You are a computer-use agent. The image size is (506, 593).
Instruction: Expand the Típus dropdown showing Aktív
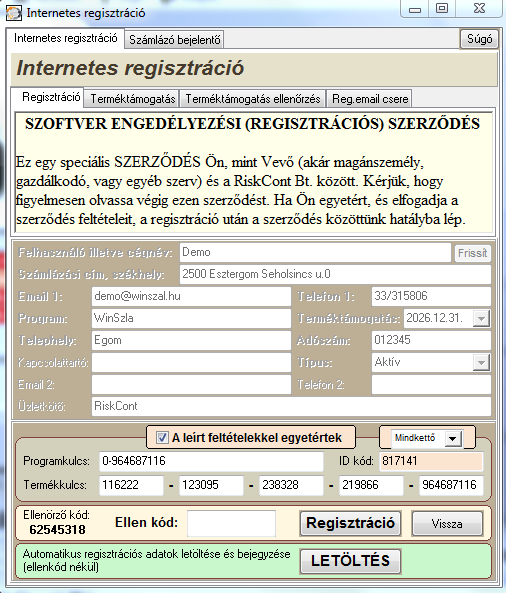(481, 363)
